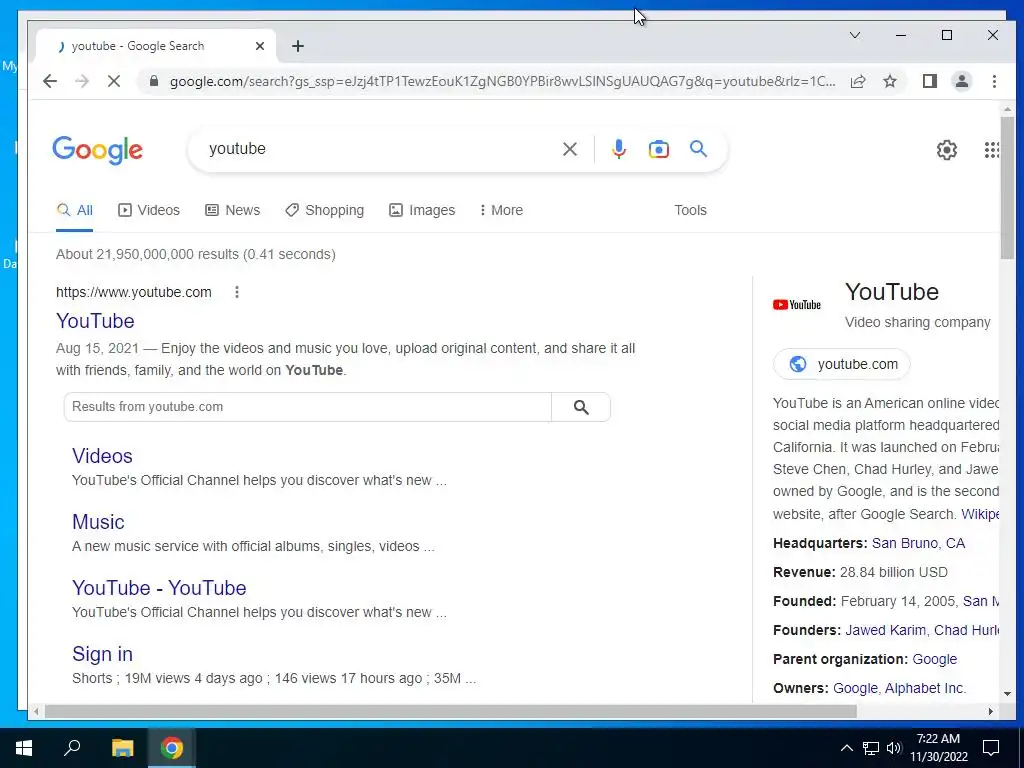Open Chrome three-dot menu

[994, 81]
